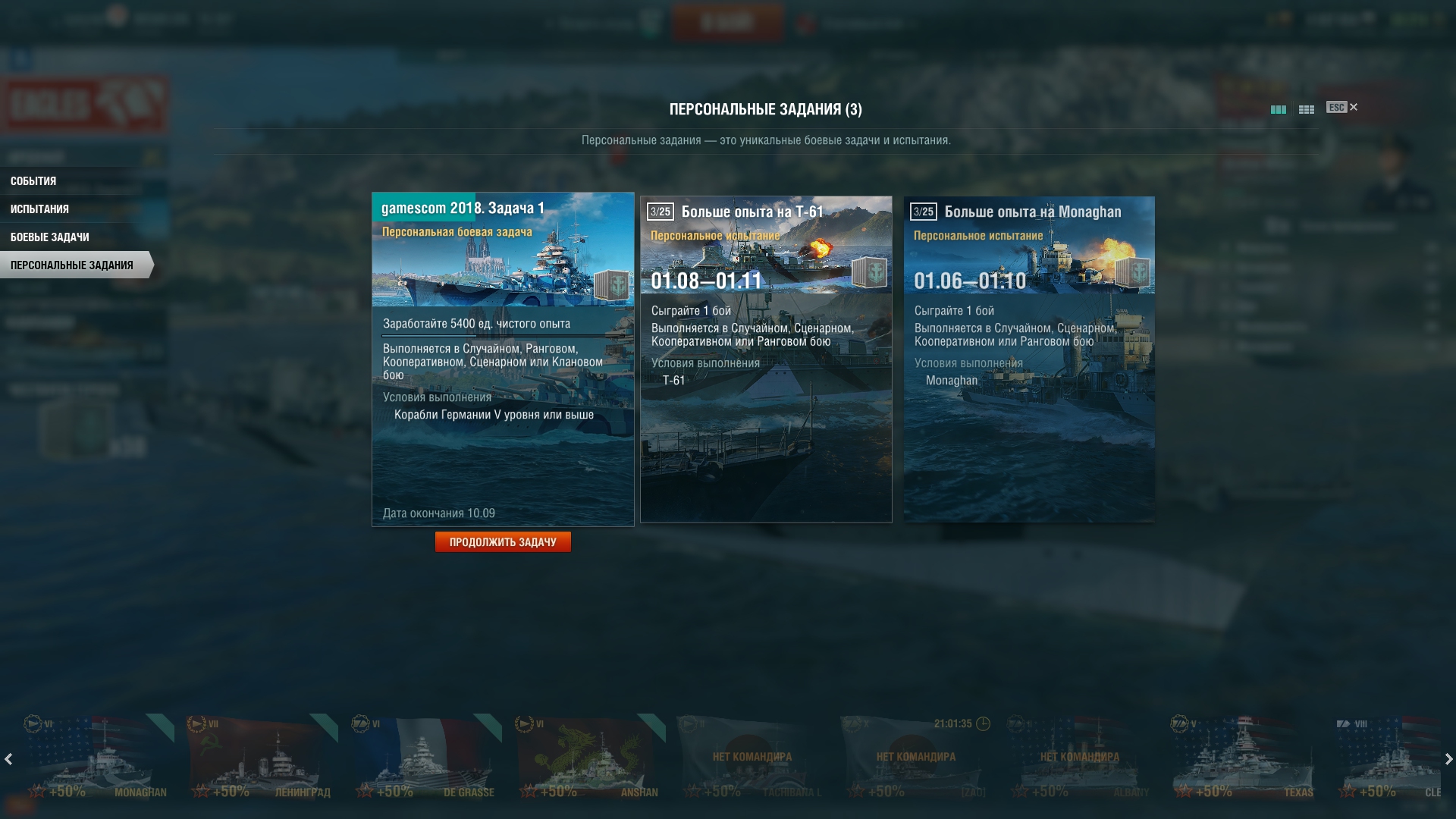Click the ПРОДОЛЖИТЬ ЗАДАЧУ button
The height and width of the screenshot is (819, 1456).
[503, 542]
